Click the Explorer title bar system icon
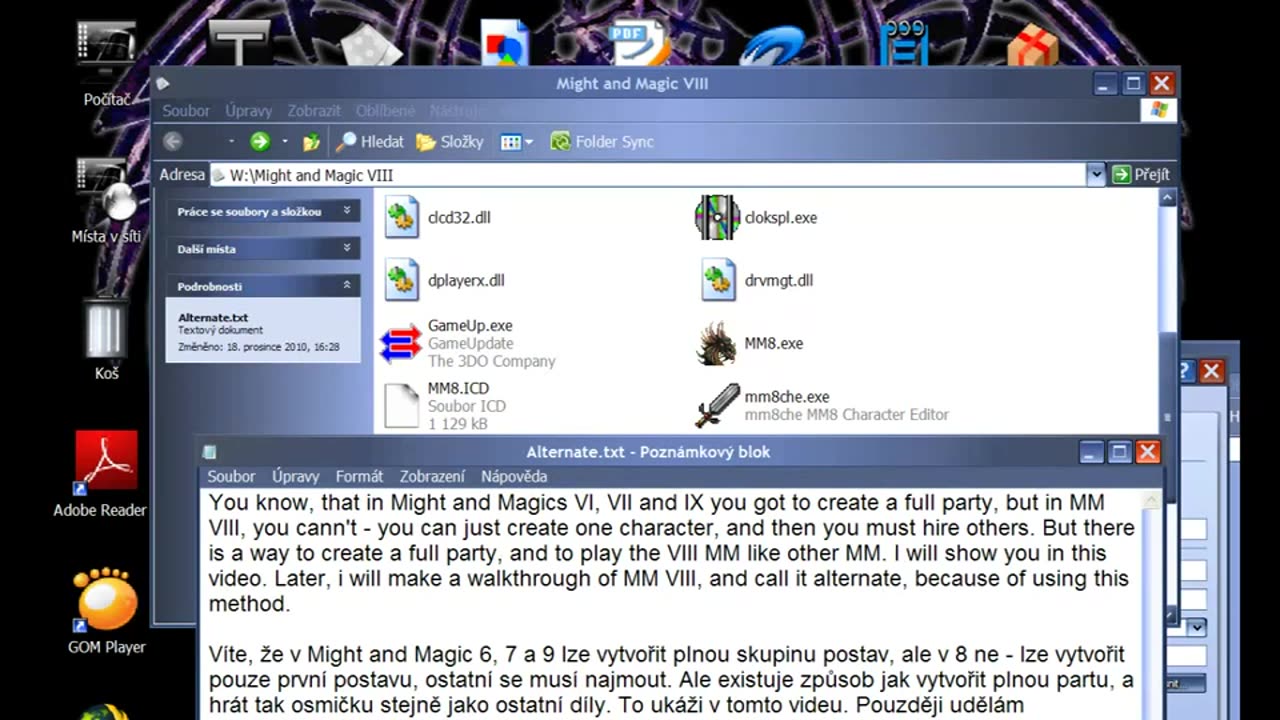The width and height of the screenshot is (1280, 720). pyautogui.click(x=163, y=84)
